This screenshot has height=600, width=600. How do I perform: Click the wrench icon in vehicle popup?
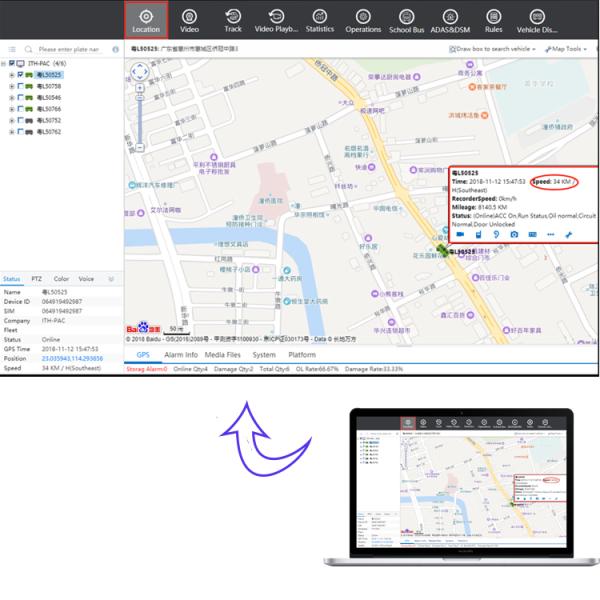pos(569,234)
